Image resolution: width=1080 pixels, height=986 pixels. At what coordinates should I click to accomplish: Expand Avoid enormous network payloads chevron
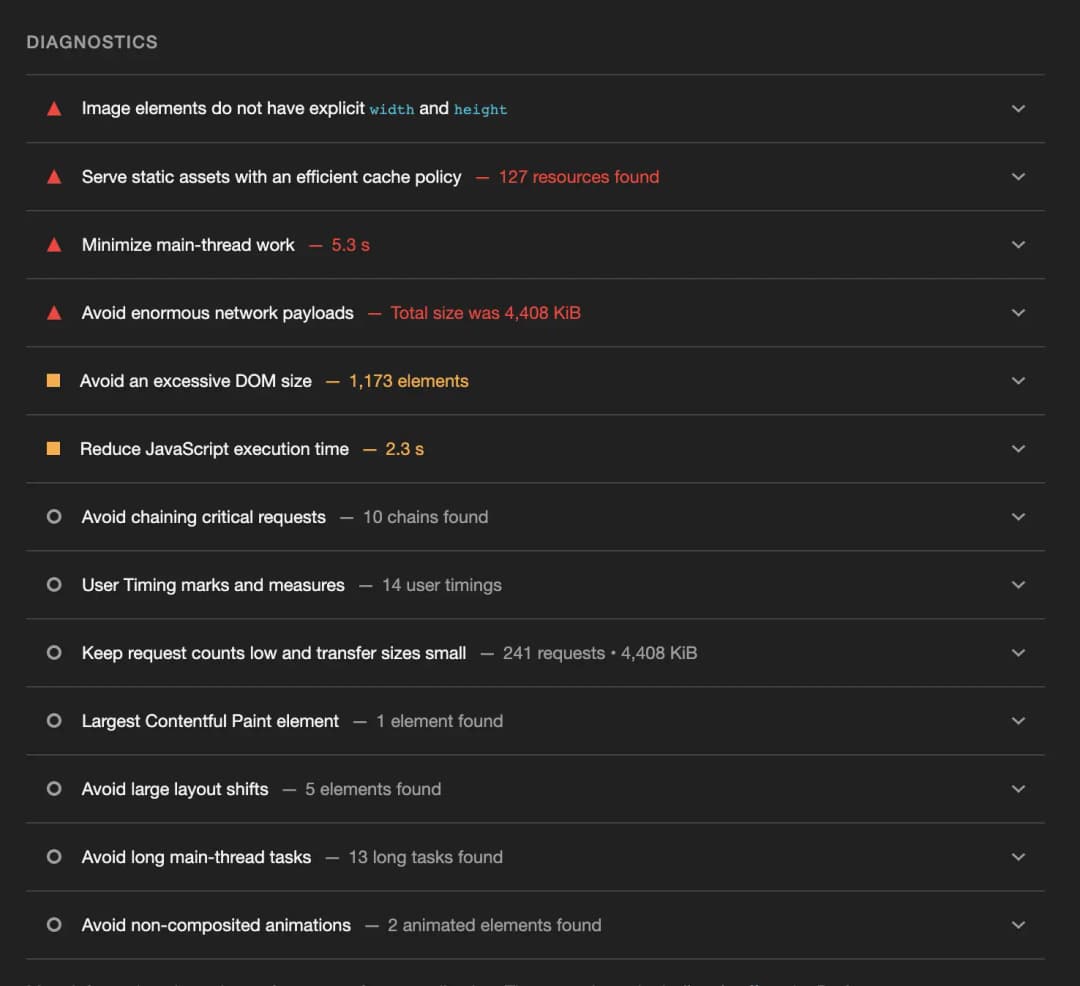(x=1018, y=313)
